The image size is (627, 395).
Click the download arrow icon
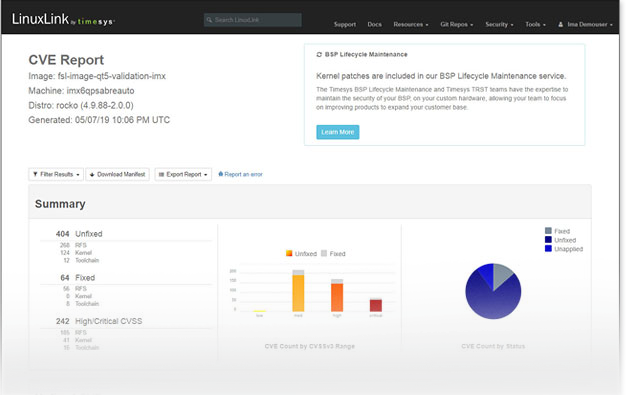pyautogui.click(x=92, y=174)
